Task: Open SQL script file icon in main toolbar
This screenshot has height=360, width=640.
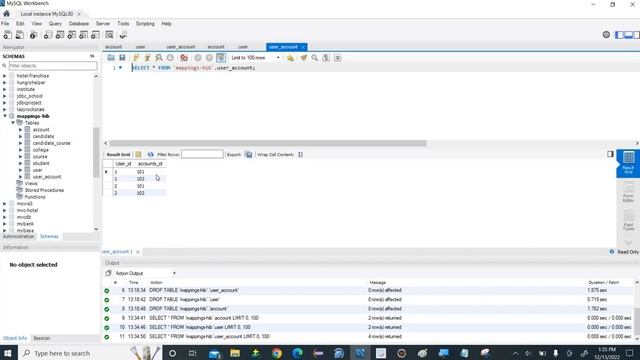Action: 19,35
